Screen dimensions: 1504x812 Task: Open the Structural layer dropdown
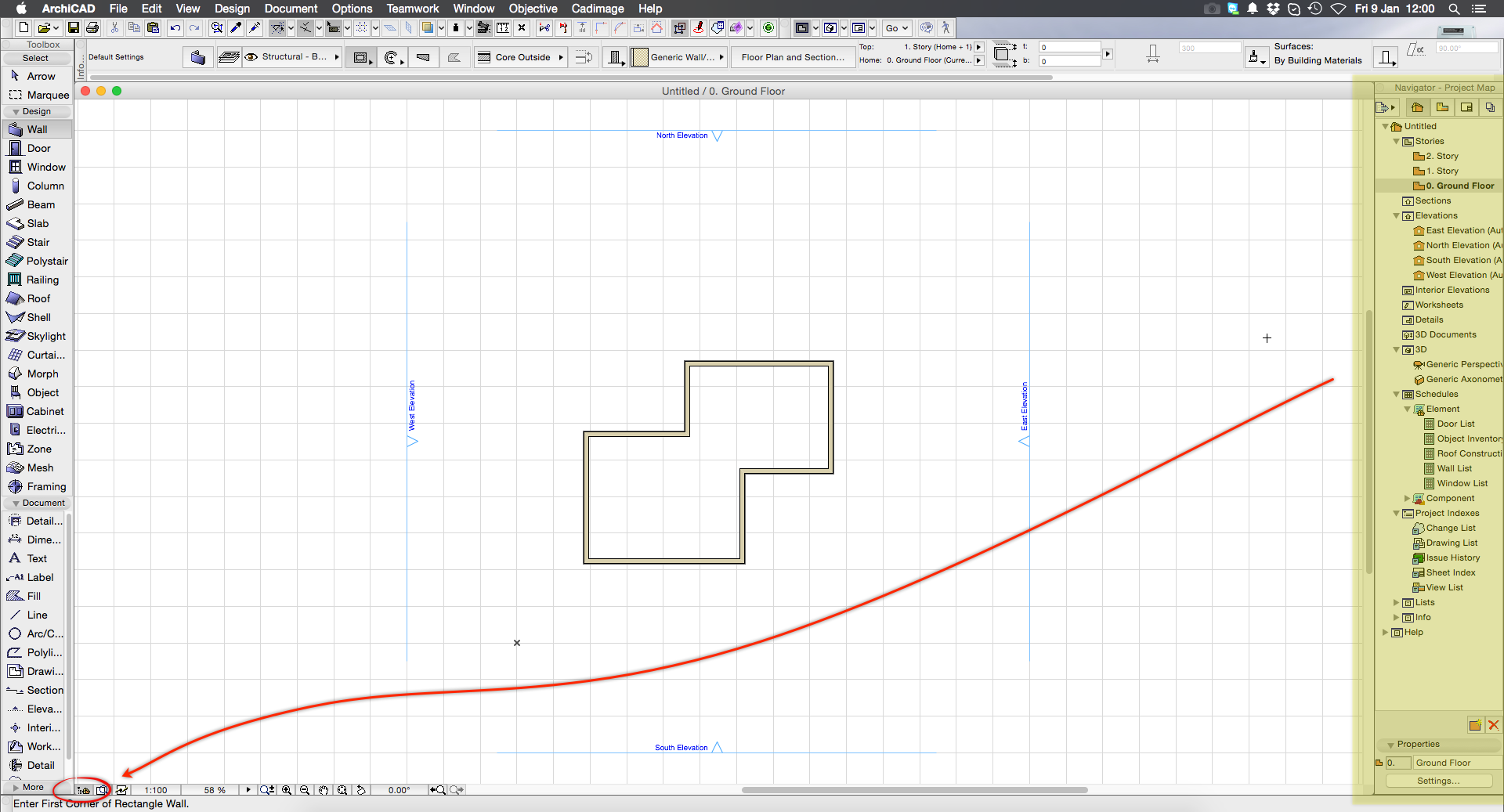pyautogui.click(x=293, y=57)
